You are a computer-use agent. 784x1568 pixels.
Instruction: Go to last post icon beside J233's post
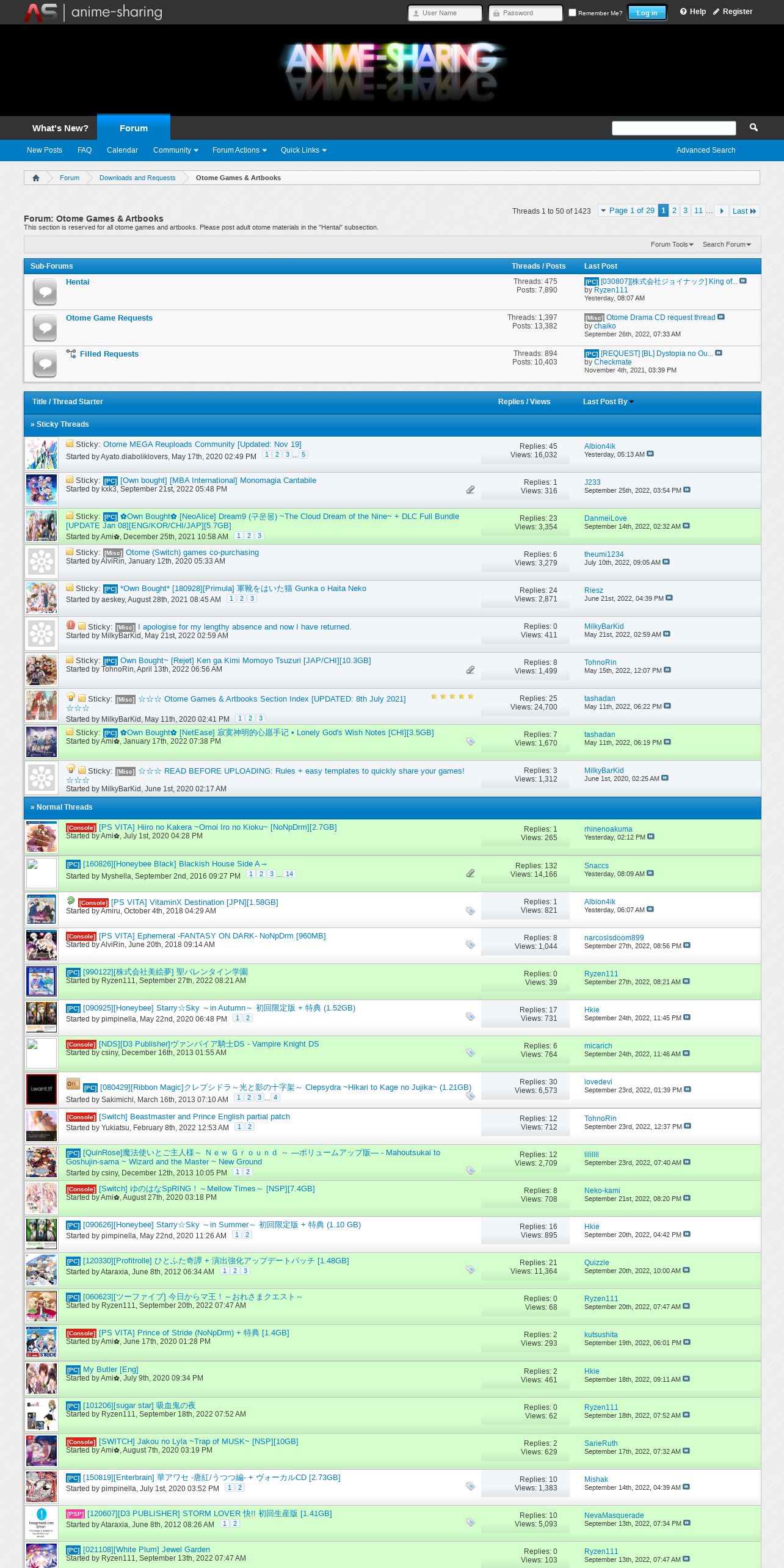[687, 490]
